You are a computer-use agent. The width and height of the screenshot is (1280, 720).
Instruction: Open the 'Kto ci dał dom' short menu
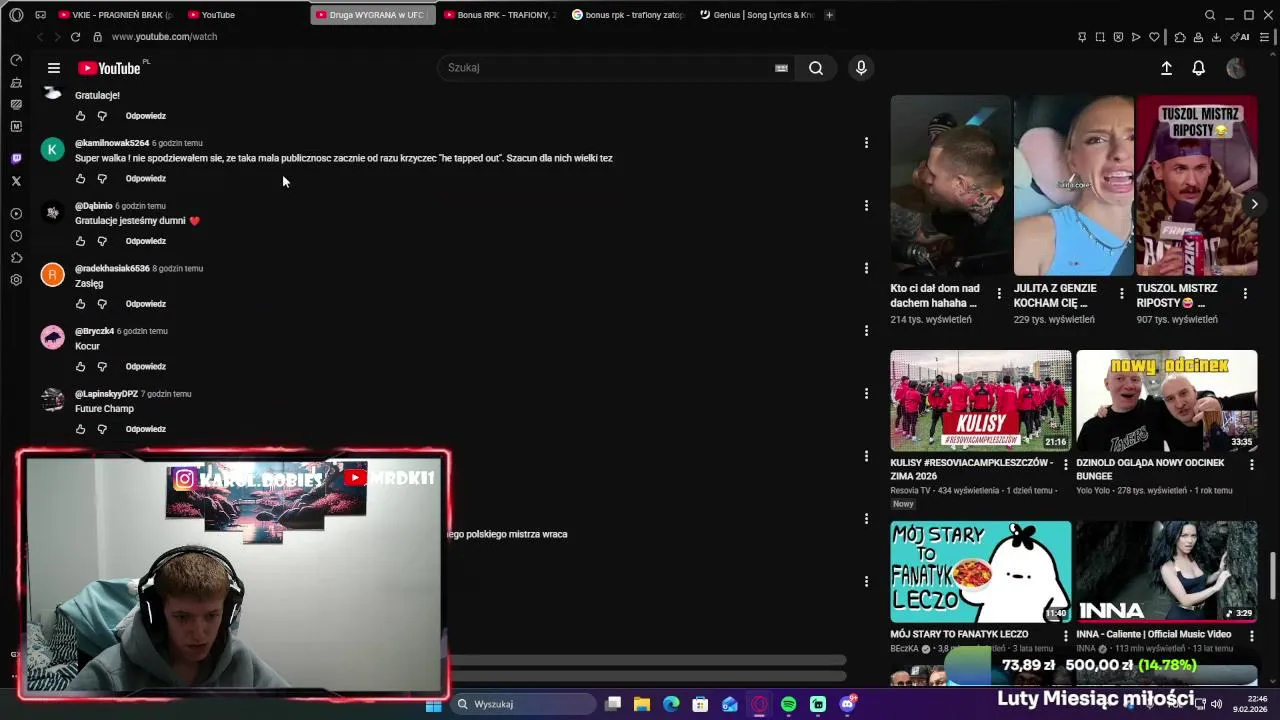[999, 294]
